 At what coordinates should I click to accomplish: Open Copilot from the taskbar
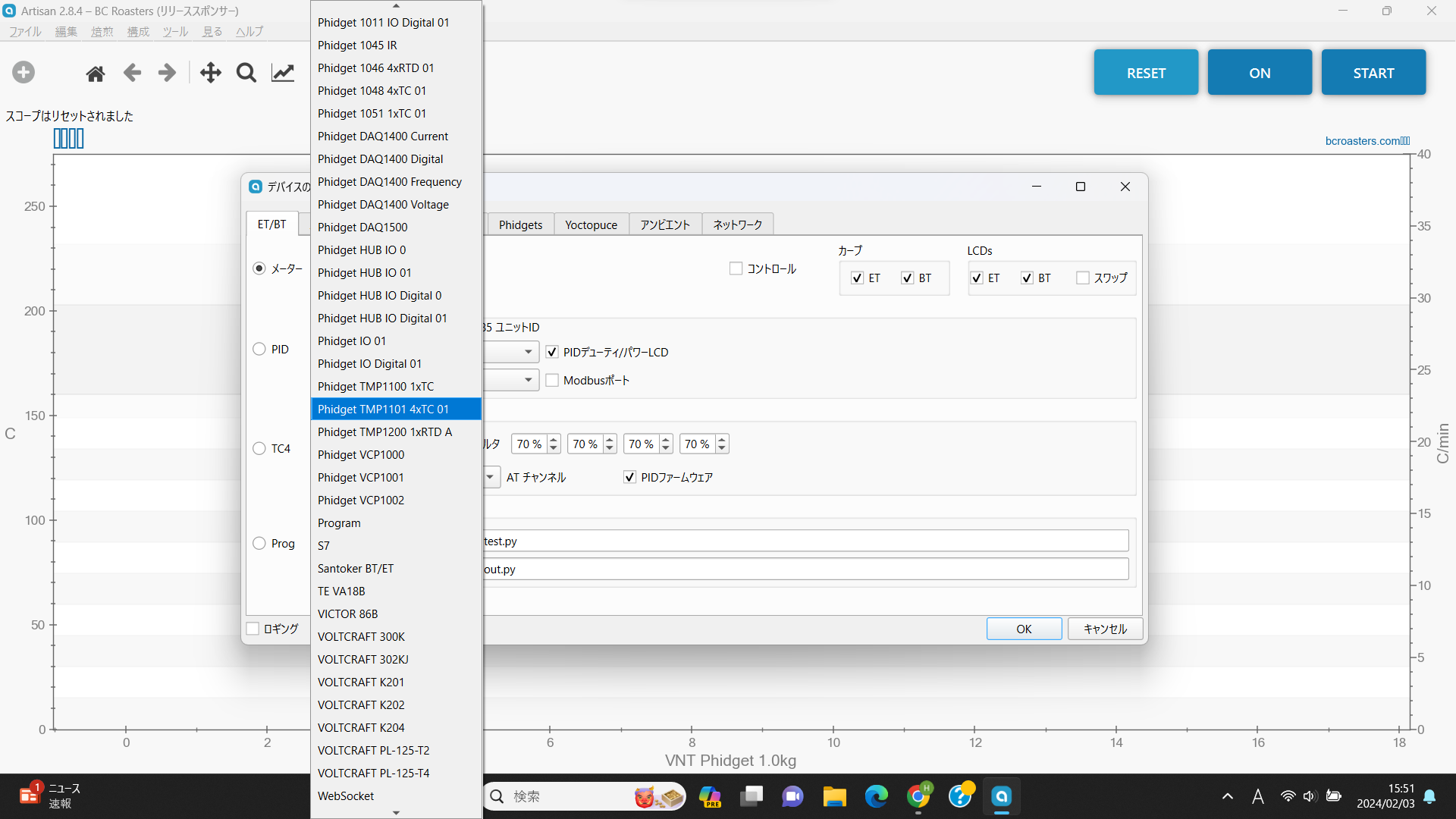click(711, 796)
